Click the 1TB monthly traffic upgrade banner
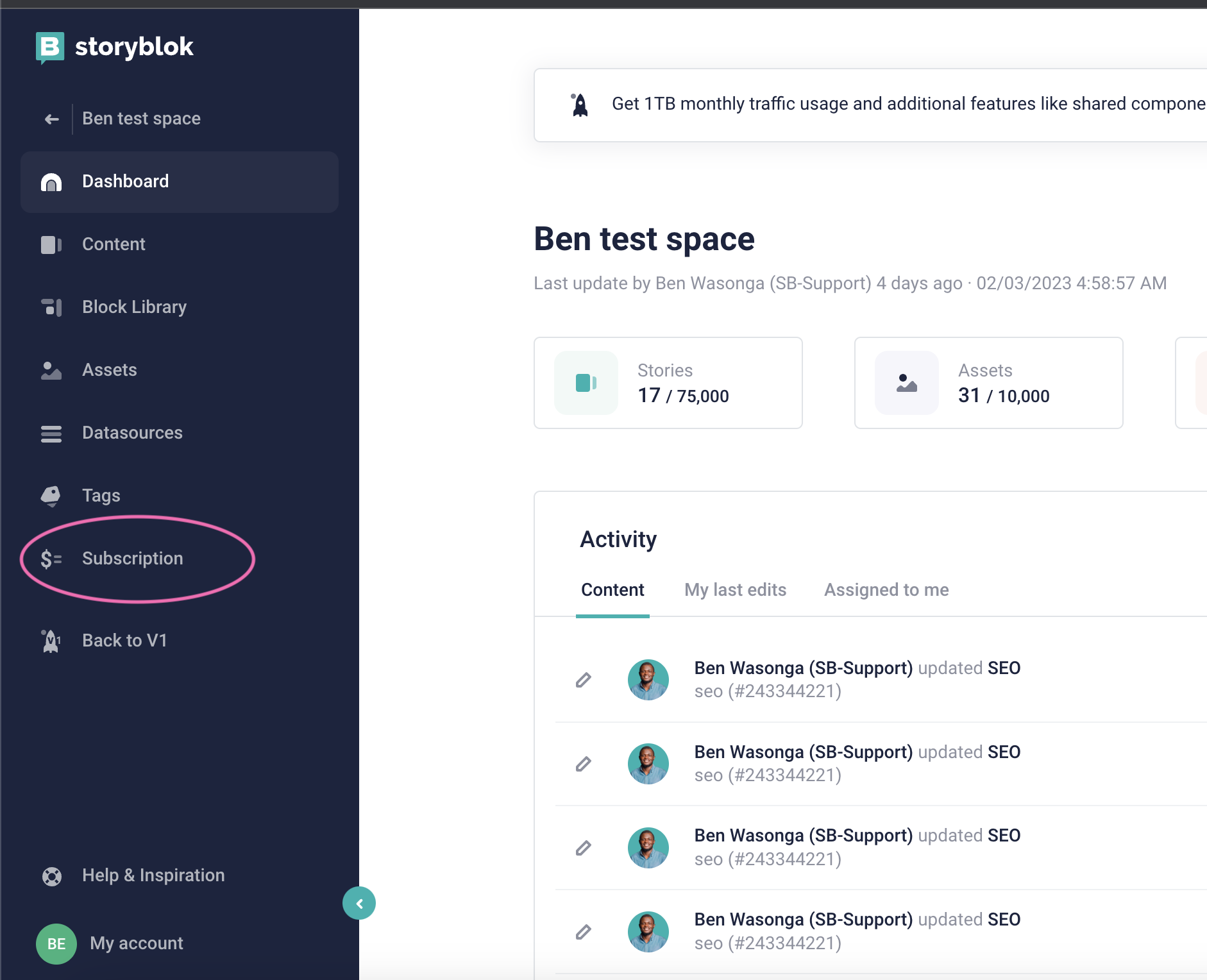 [x=870, y=105]
